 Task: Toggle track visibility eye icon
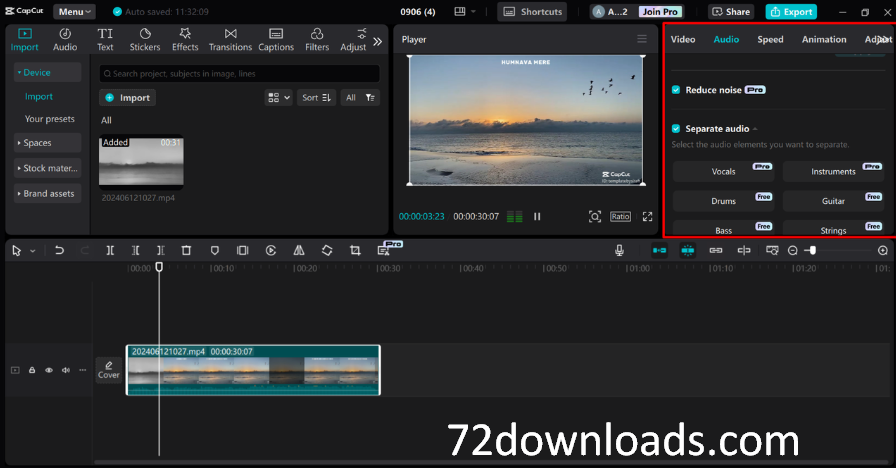point(49,370)
